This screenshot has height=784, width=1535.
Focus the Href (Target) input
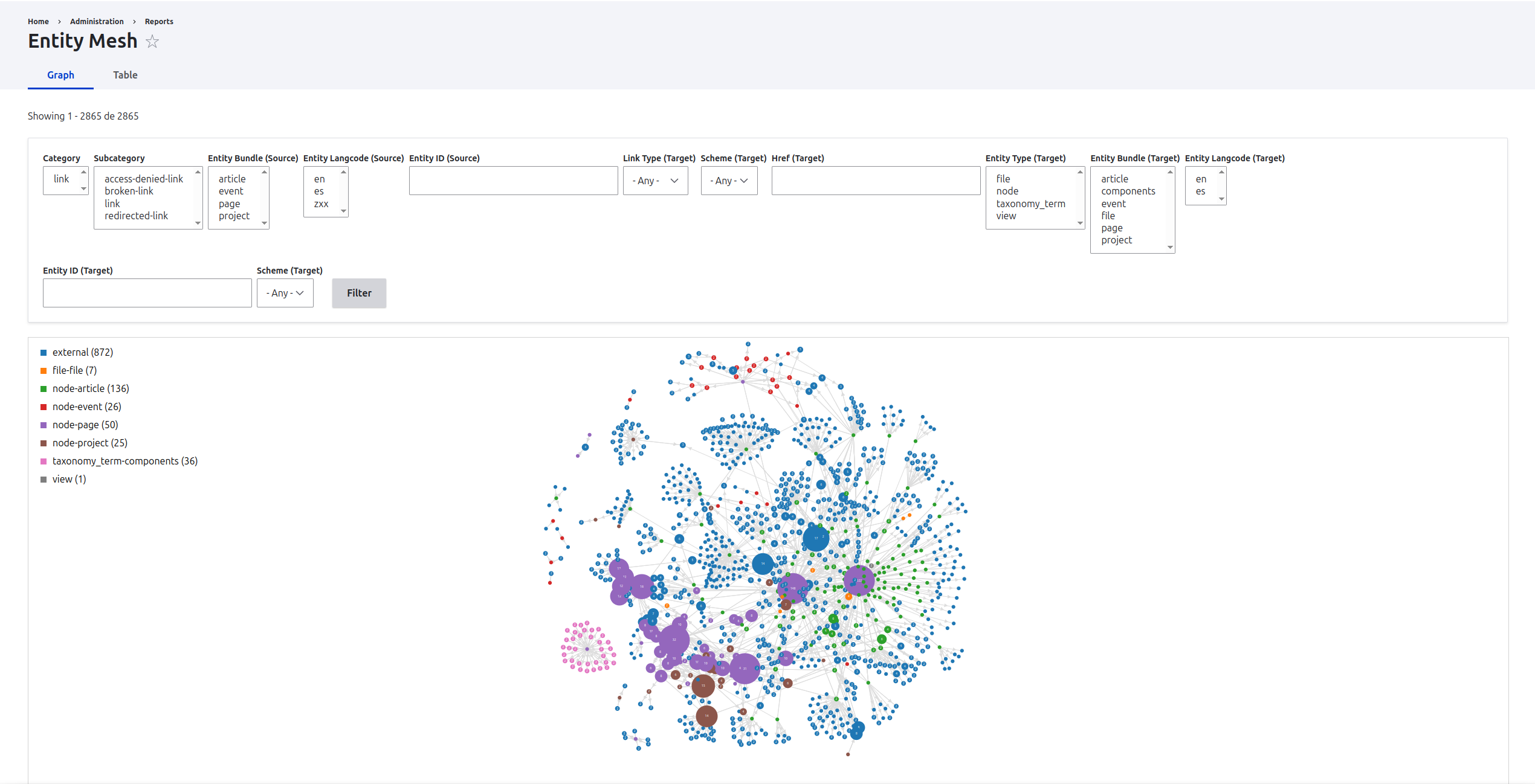coord(876,181)
